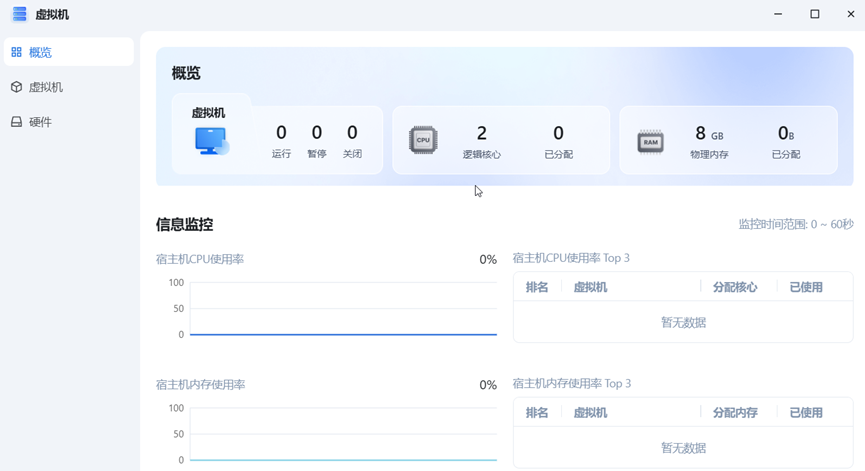Open the 虚拟机 sidebar menu item
Viewport: 865px width, 471px height.
tap(68, 87)
